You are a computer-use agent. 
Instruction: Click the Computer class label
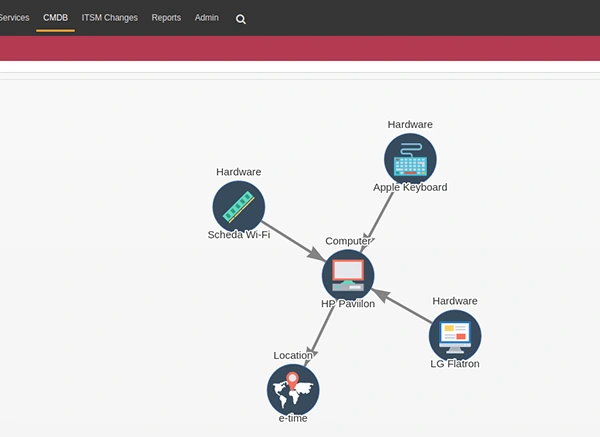click(x=348, y=241)
